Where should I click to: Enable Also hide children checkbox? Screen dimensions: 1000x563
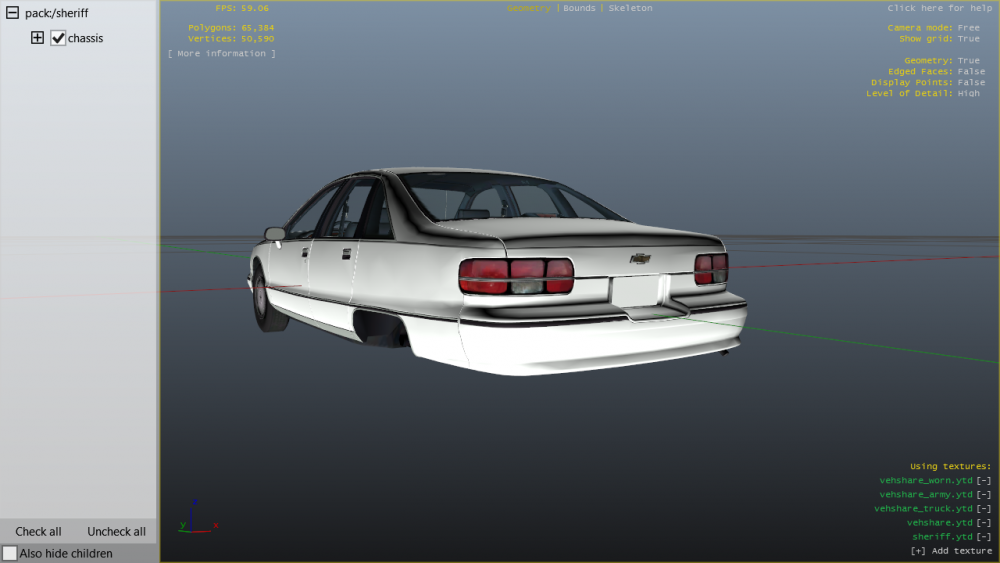(x=10, y=553)
